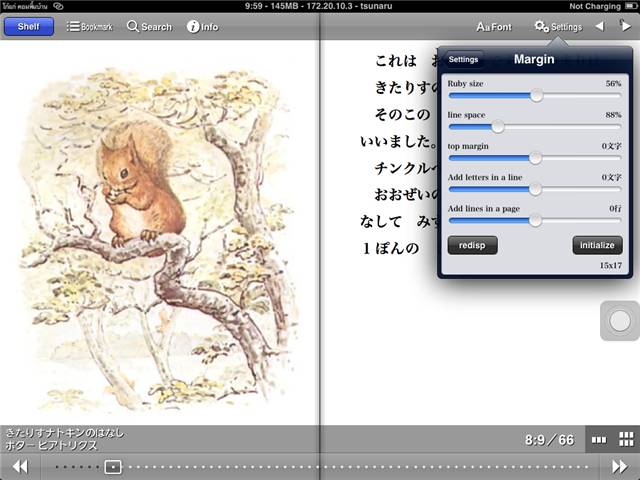Click the page position marker on the timeline
This screenshot has height=480, width=640.
pyautogui.click(x=113, y=467)
